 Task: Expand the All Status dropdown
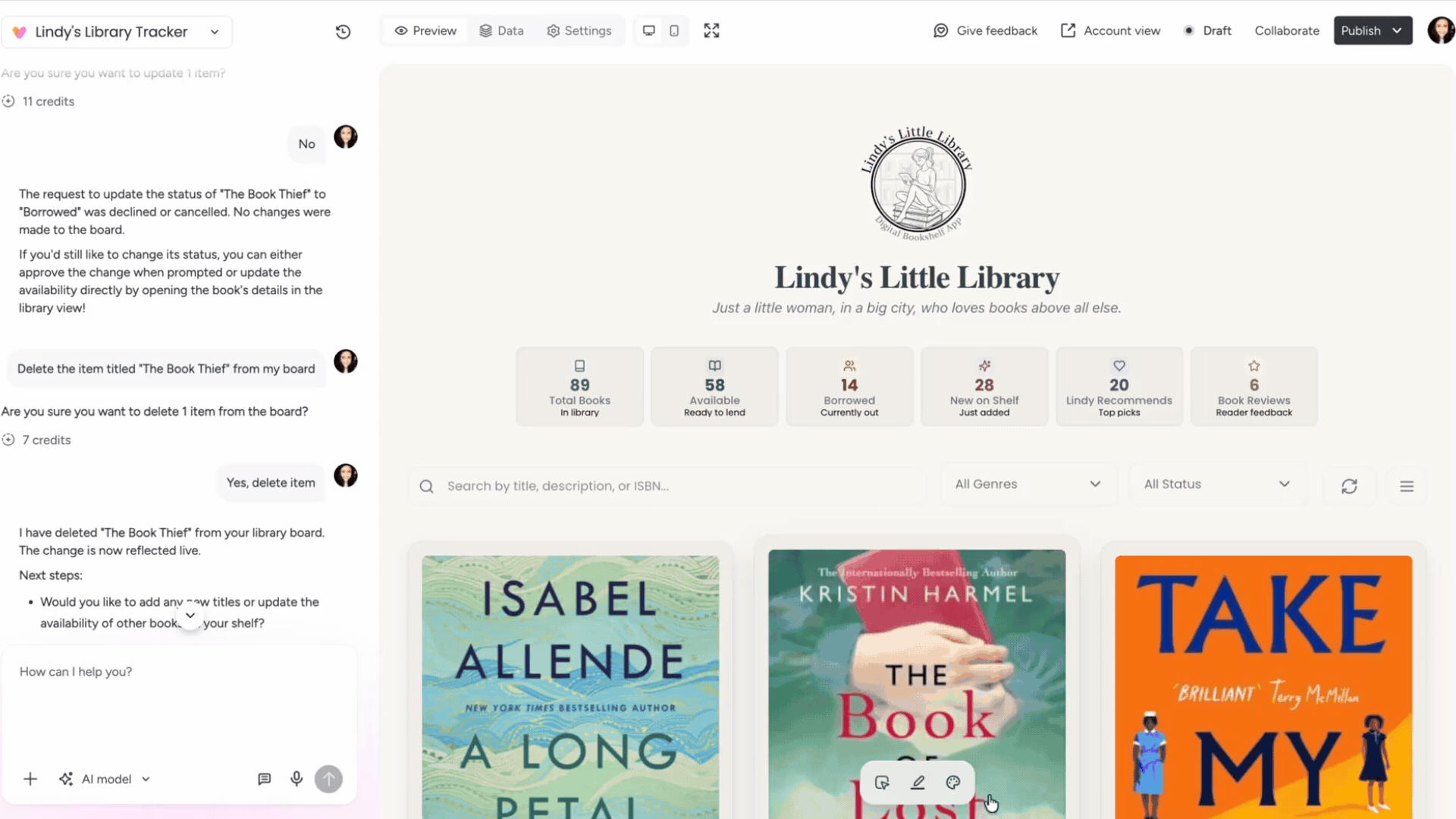pos(1217,485)
